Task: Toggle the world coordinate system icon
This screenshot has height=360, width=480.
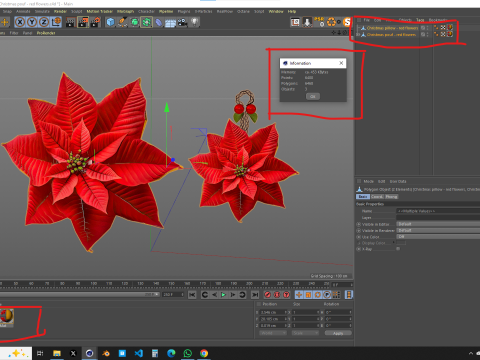Action: click(x=56, y=22)
